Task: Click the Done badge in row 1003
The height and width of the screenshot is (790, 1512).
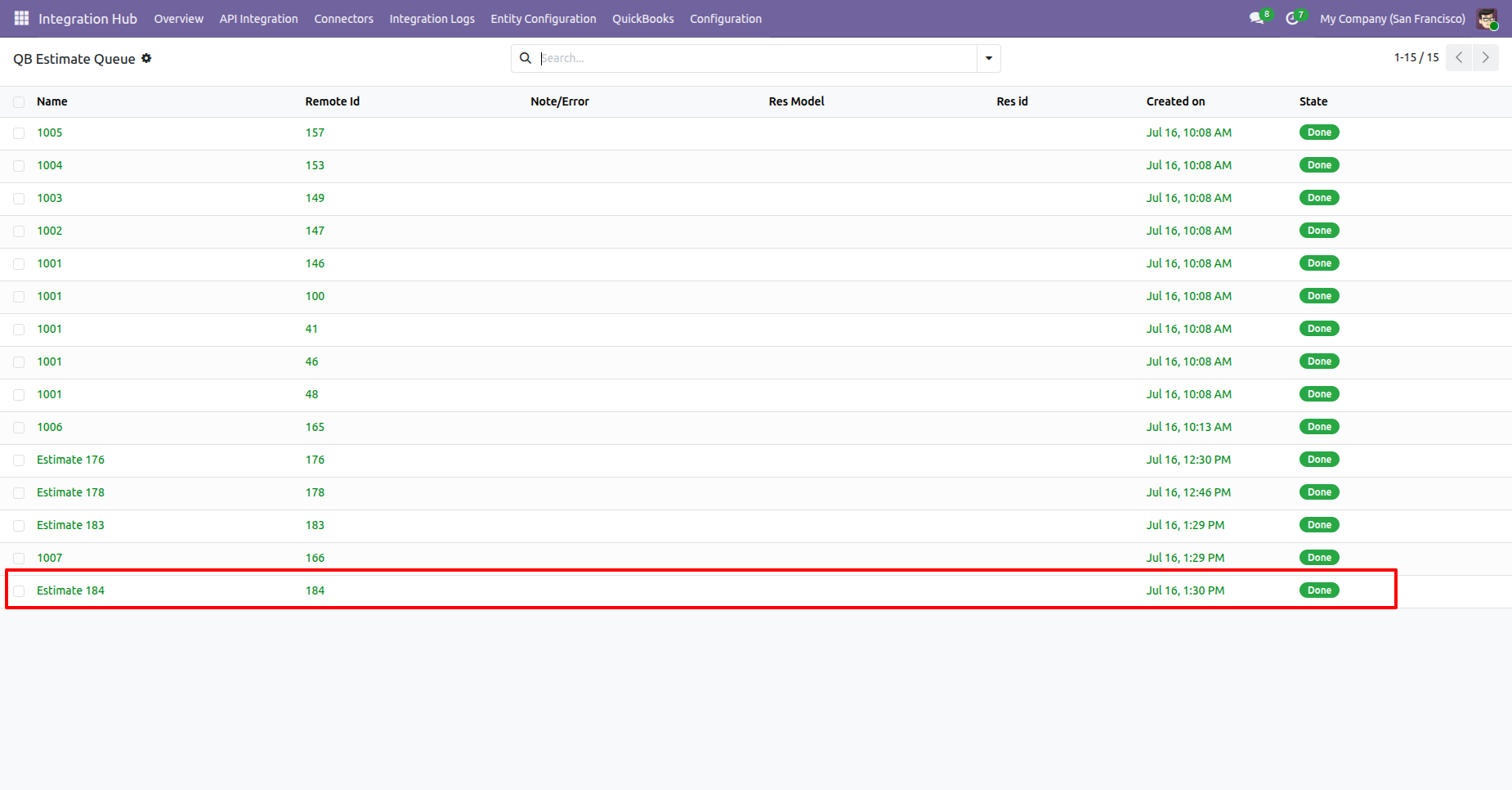Action: click(x=1319, y=198)
